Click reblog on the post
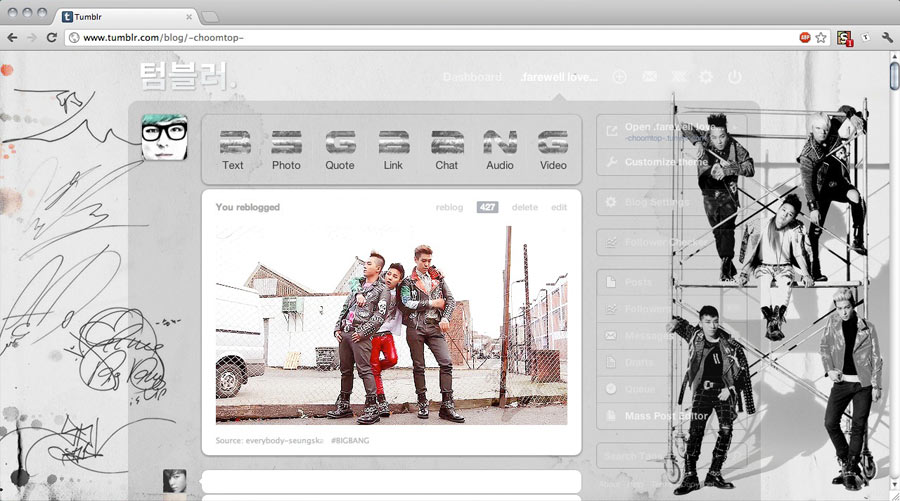Image resolution: width=900 pixels, height=501 pixels. [x=449, y=207]
